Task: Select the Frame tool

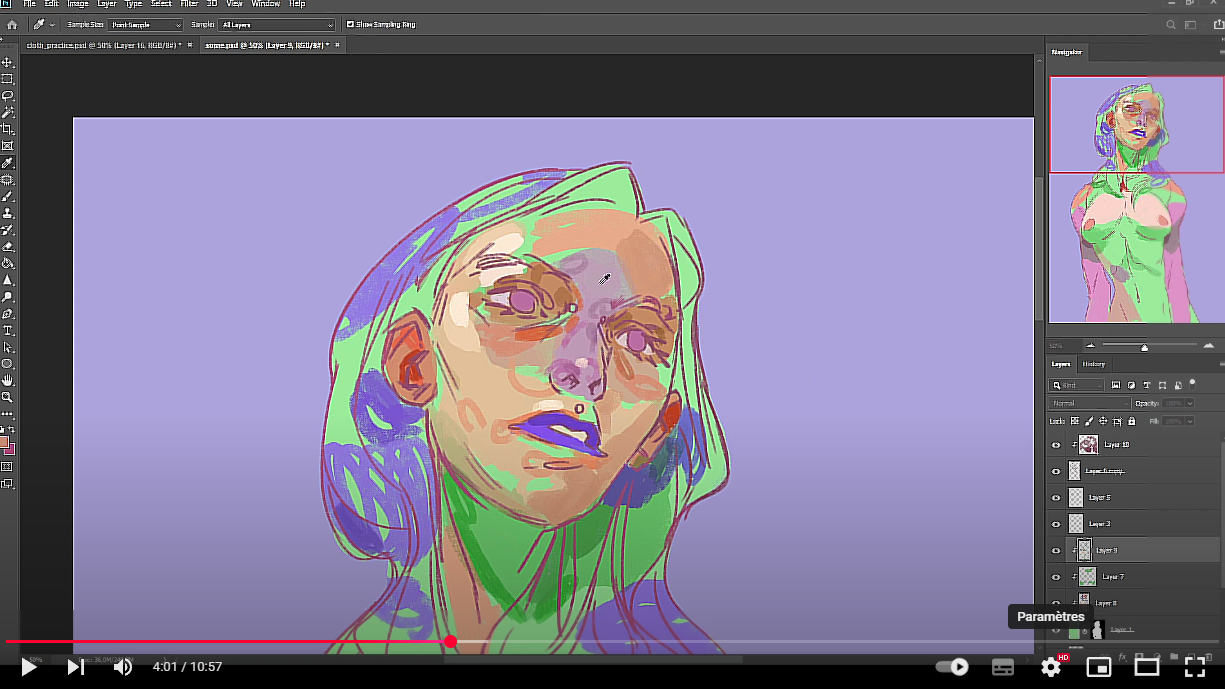Action: pyautogui.click(x=8, y=146)
